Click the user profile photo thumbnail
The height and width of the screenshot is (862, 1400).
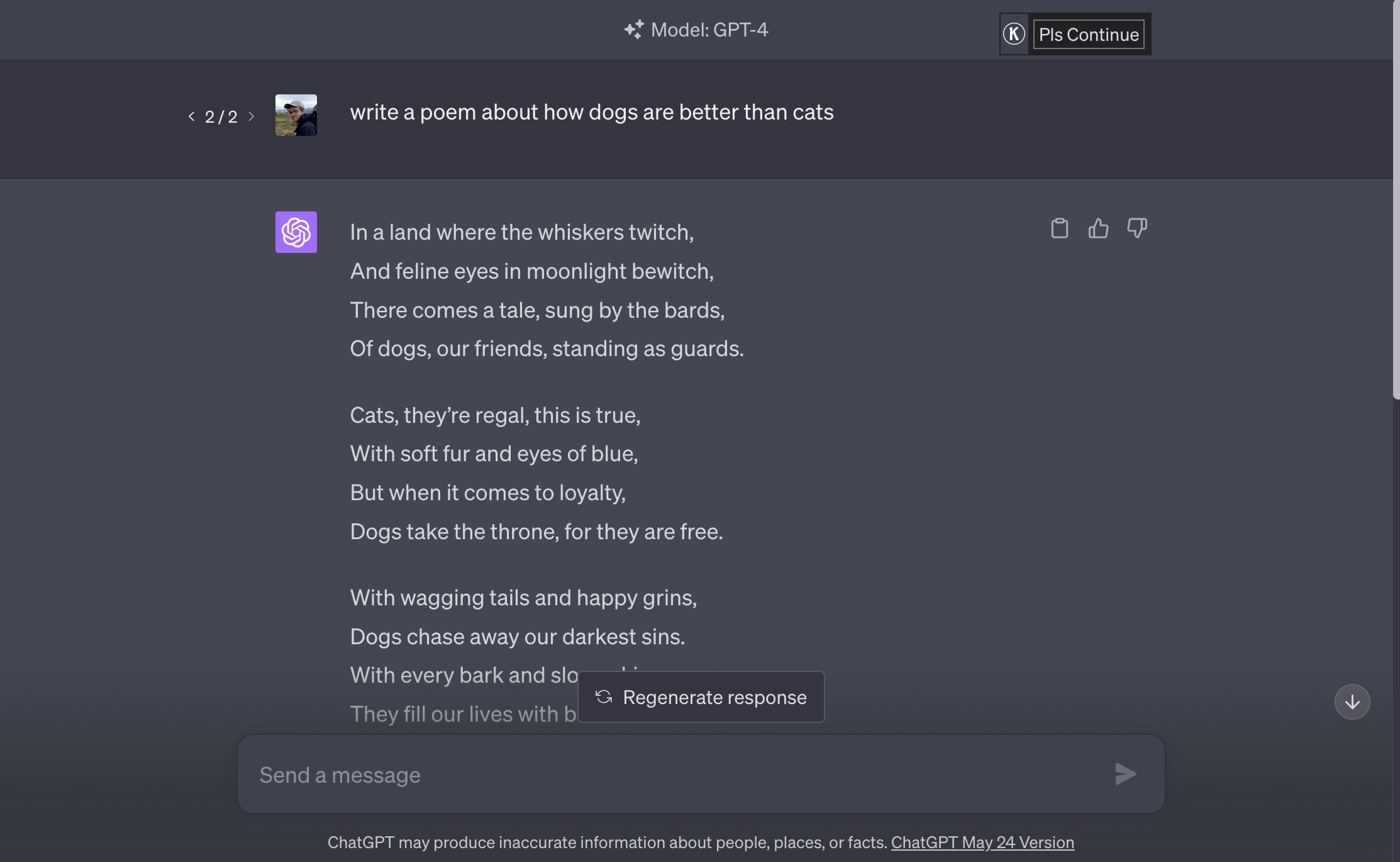296,115
